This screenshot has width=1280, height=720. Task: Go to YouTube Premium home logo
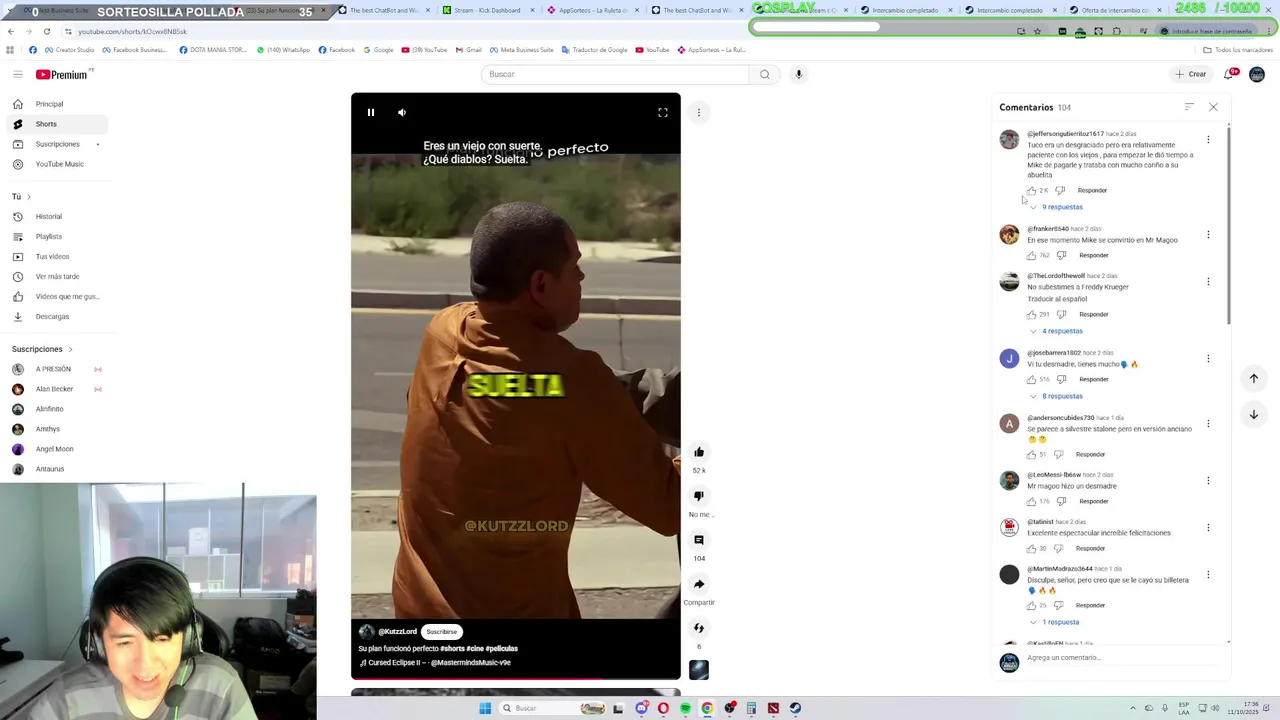click(x=63, y=74)
